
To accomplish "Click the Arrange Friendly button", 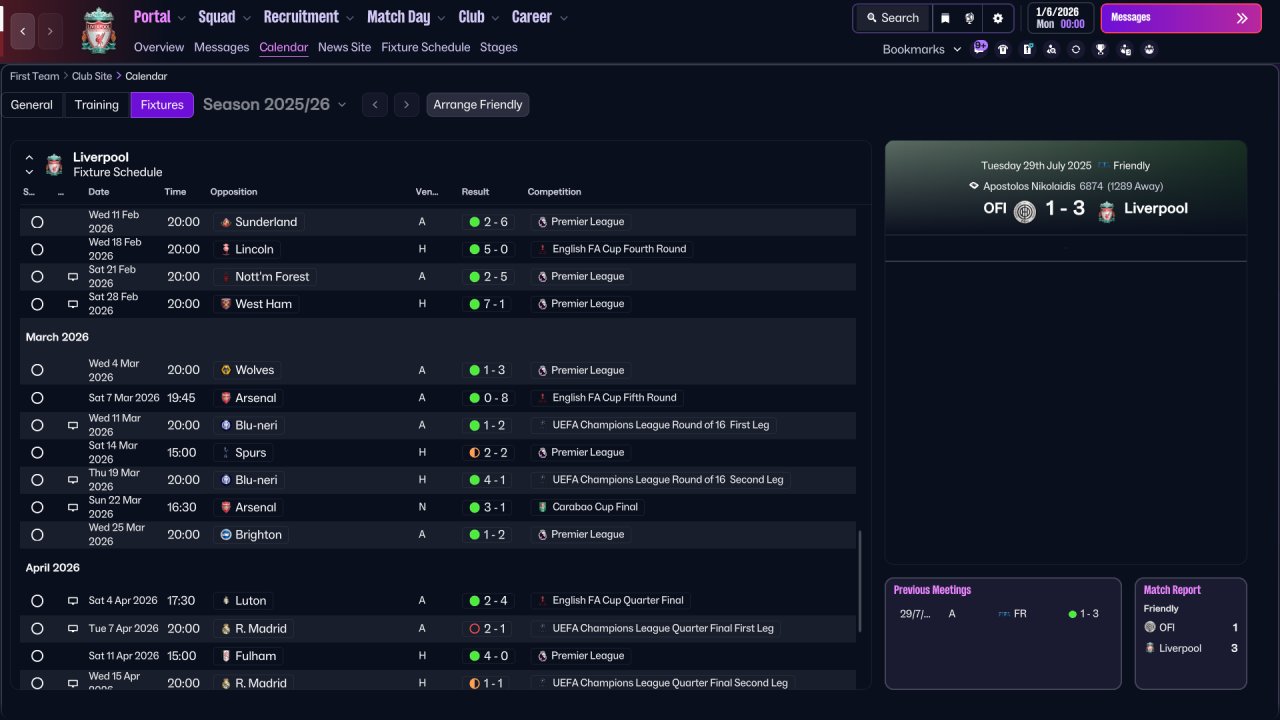I will click(478, 104).
